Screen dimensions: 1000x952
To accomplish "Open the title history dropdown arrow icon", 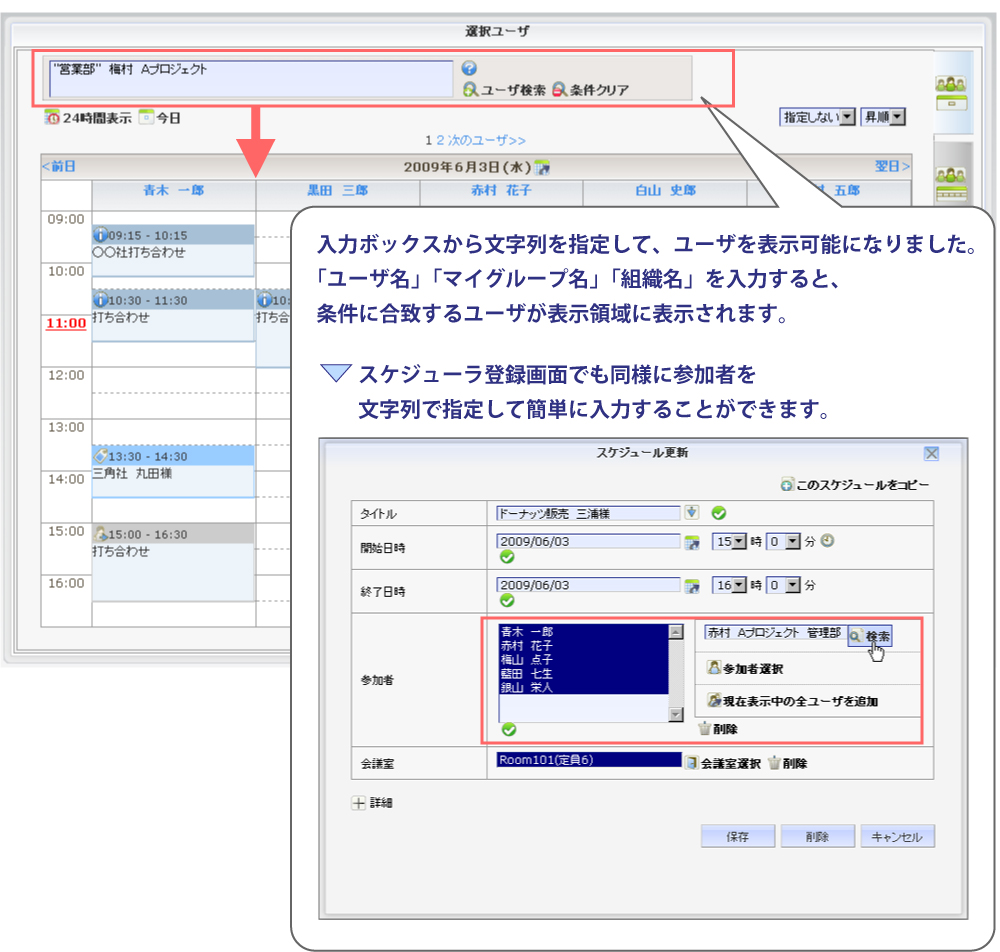I will (692, 513).
